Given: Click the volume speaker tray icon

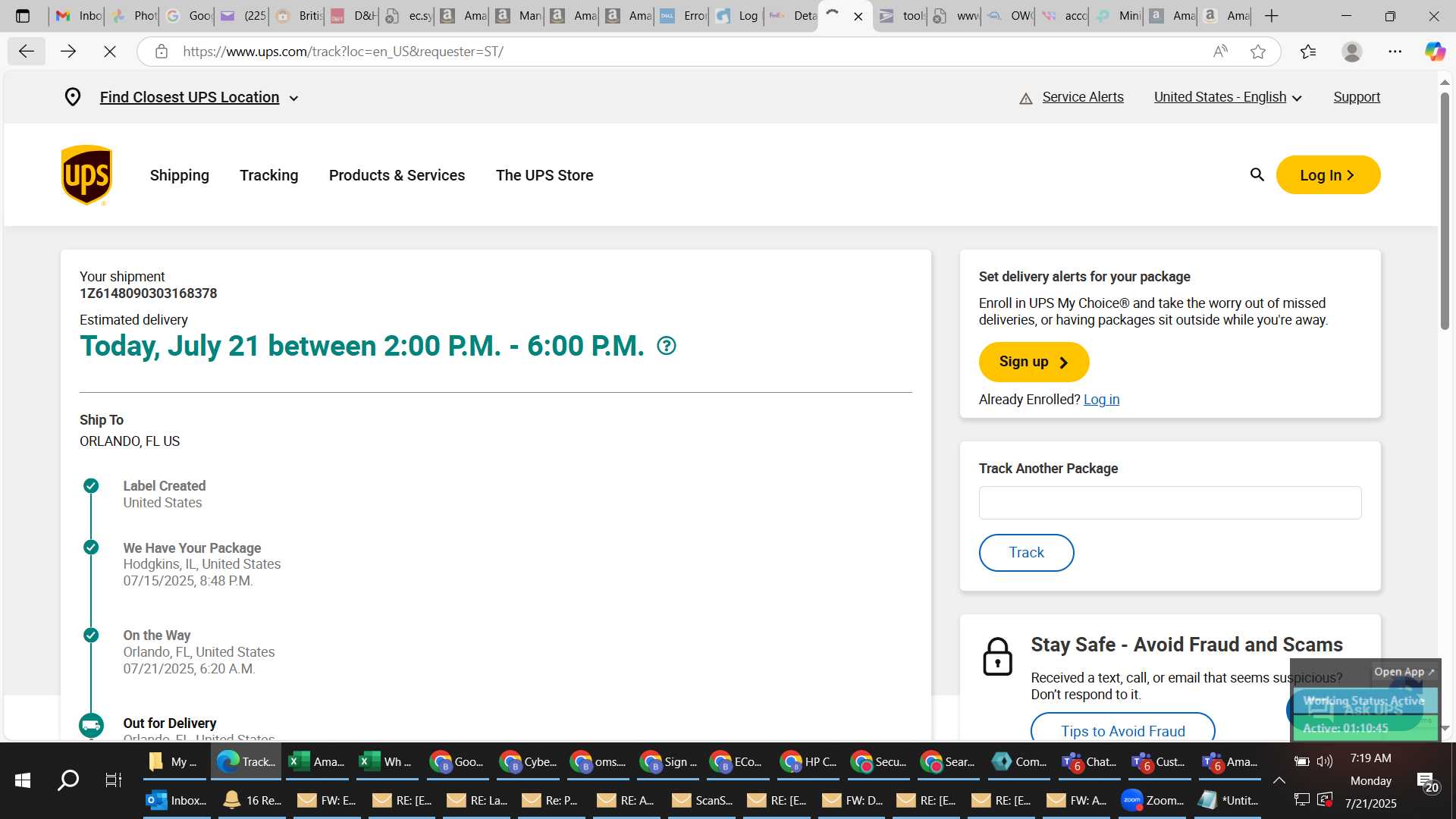Looking at the screenshot, I should point(1325,761).
